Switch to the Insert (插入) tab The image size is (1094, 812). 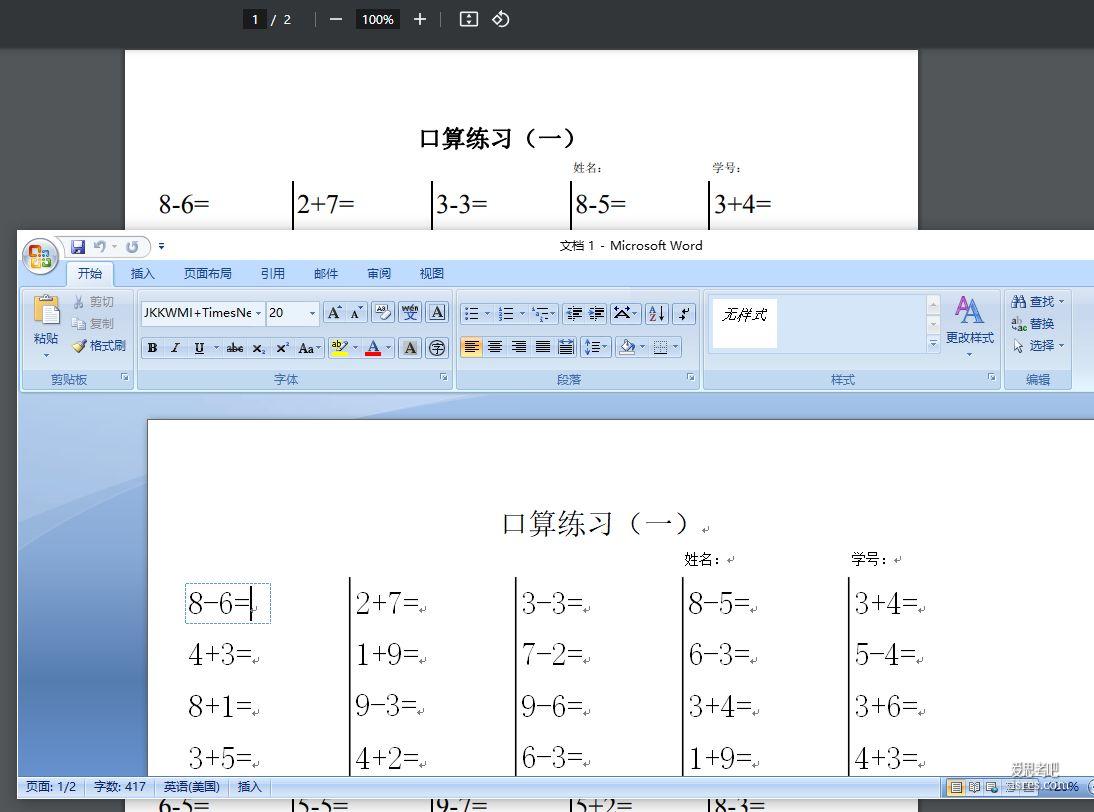pos(143,273)
